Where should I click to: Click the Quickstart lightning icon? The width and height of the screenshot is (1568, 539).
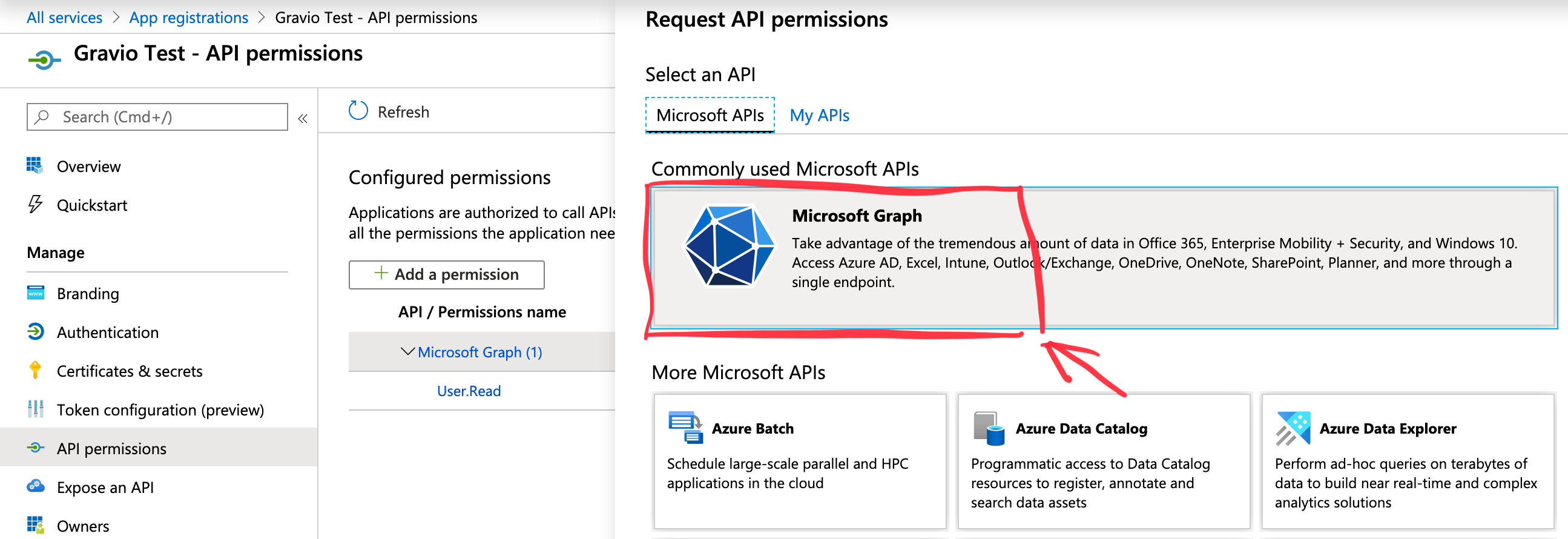pos(35,205)
